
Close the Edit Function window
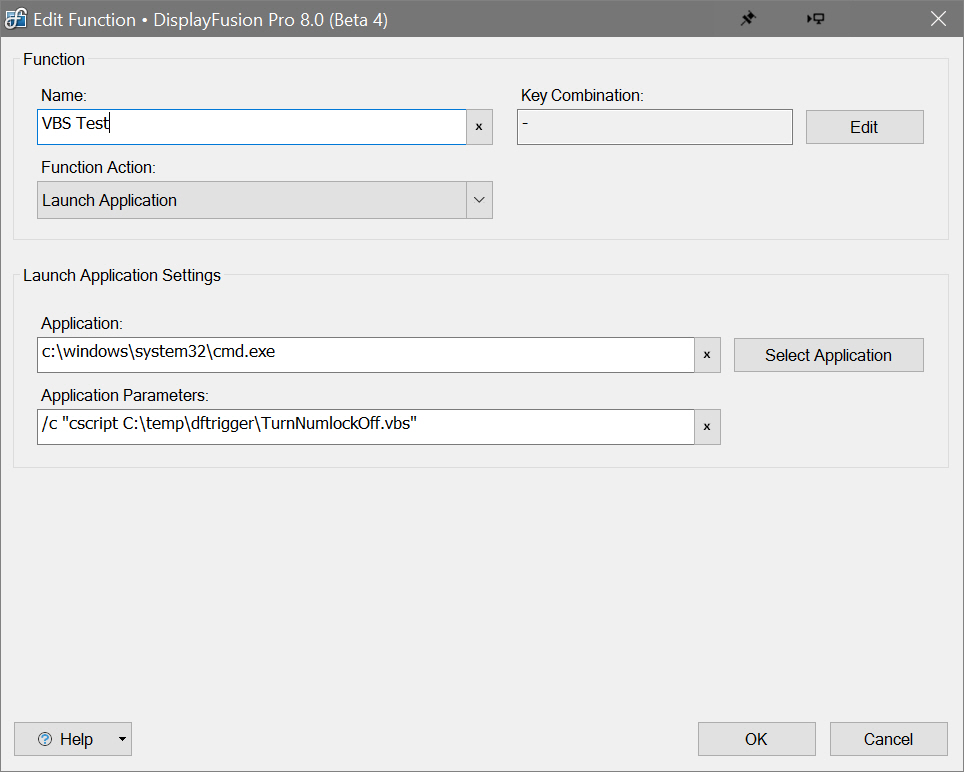pos(937,19)
